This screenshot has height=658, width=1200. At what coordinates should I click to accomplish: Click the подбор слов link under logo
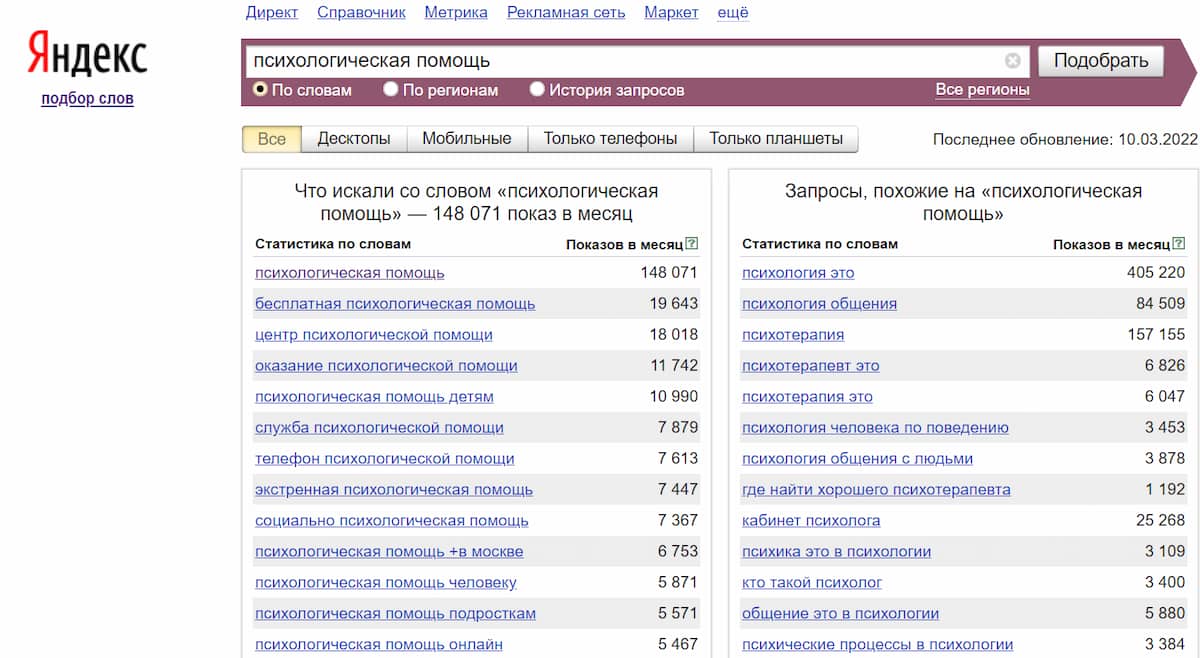click(87, 98)
